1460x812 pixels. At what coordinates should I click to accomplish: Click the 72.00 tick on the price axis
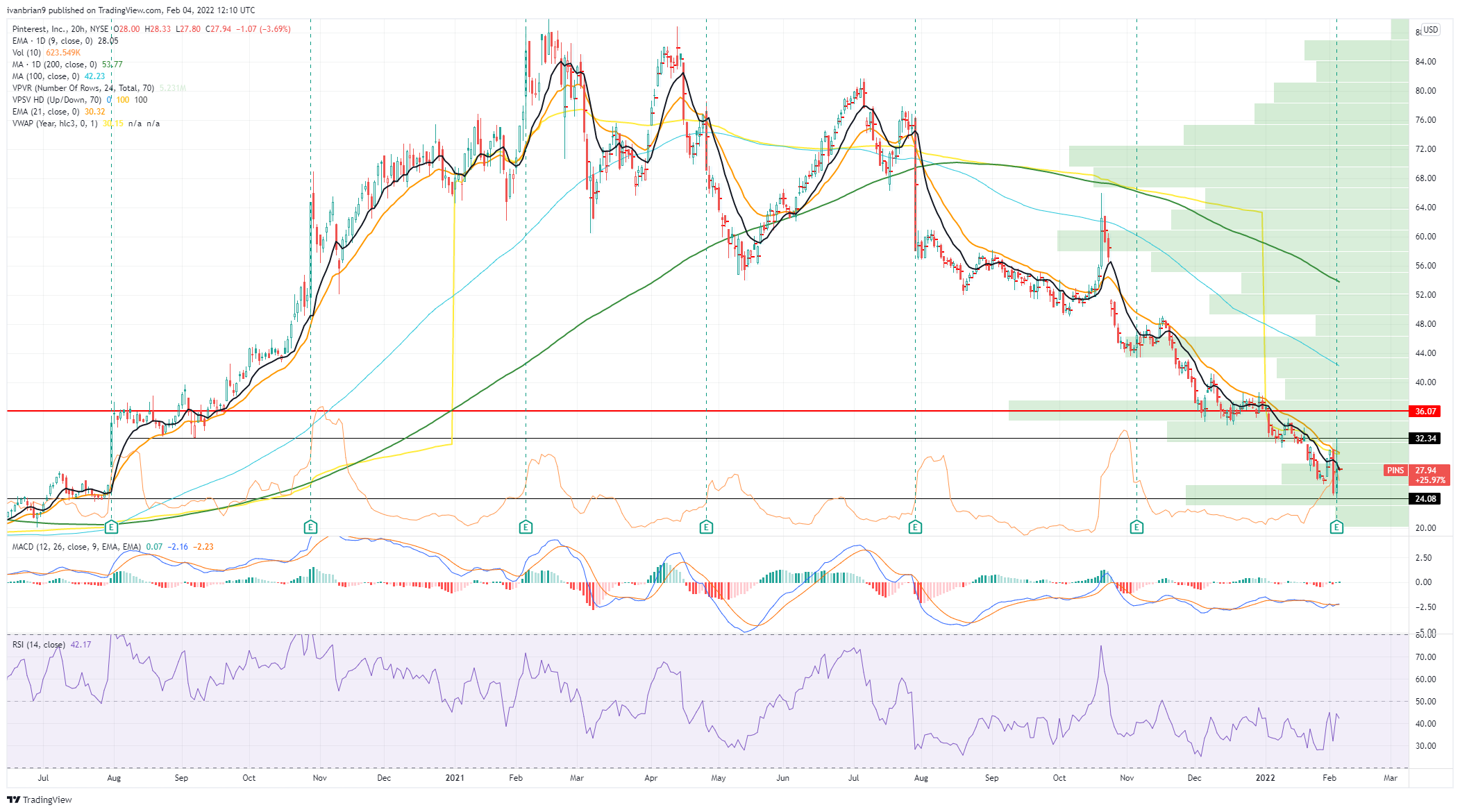[1426, 149]
